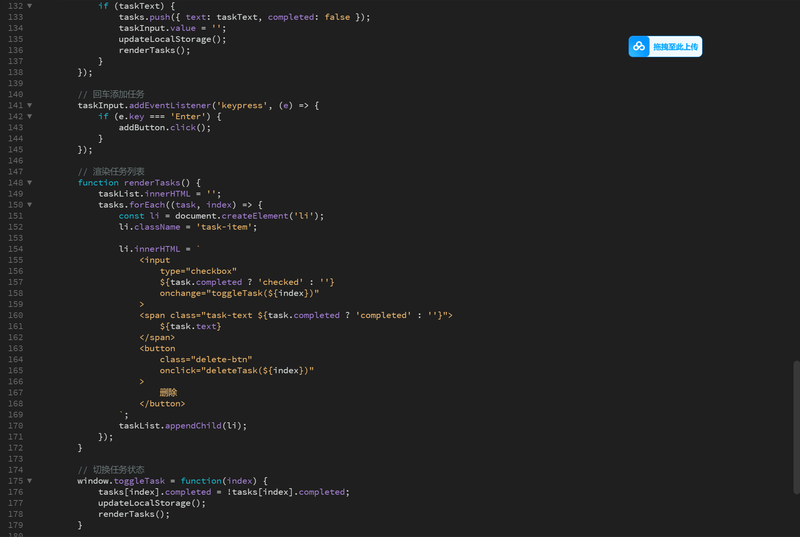Fold the tasks.forEach block at line 150
This screenshot has width=800, height=537.
[30, 205]
